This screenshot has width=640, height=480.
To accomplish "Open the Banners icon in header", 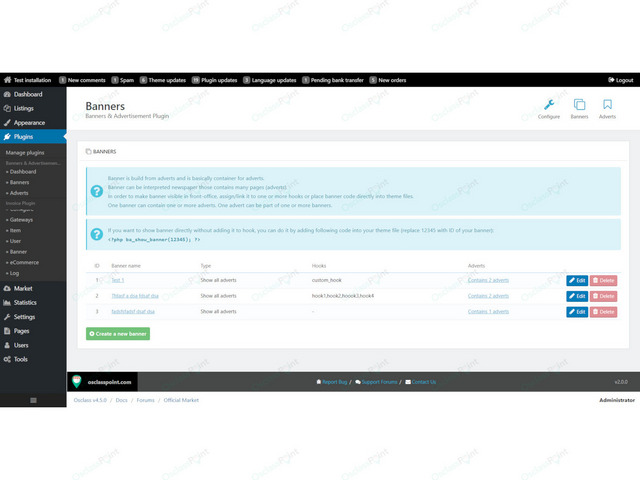I will point(579,109).
